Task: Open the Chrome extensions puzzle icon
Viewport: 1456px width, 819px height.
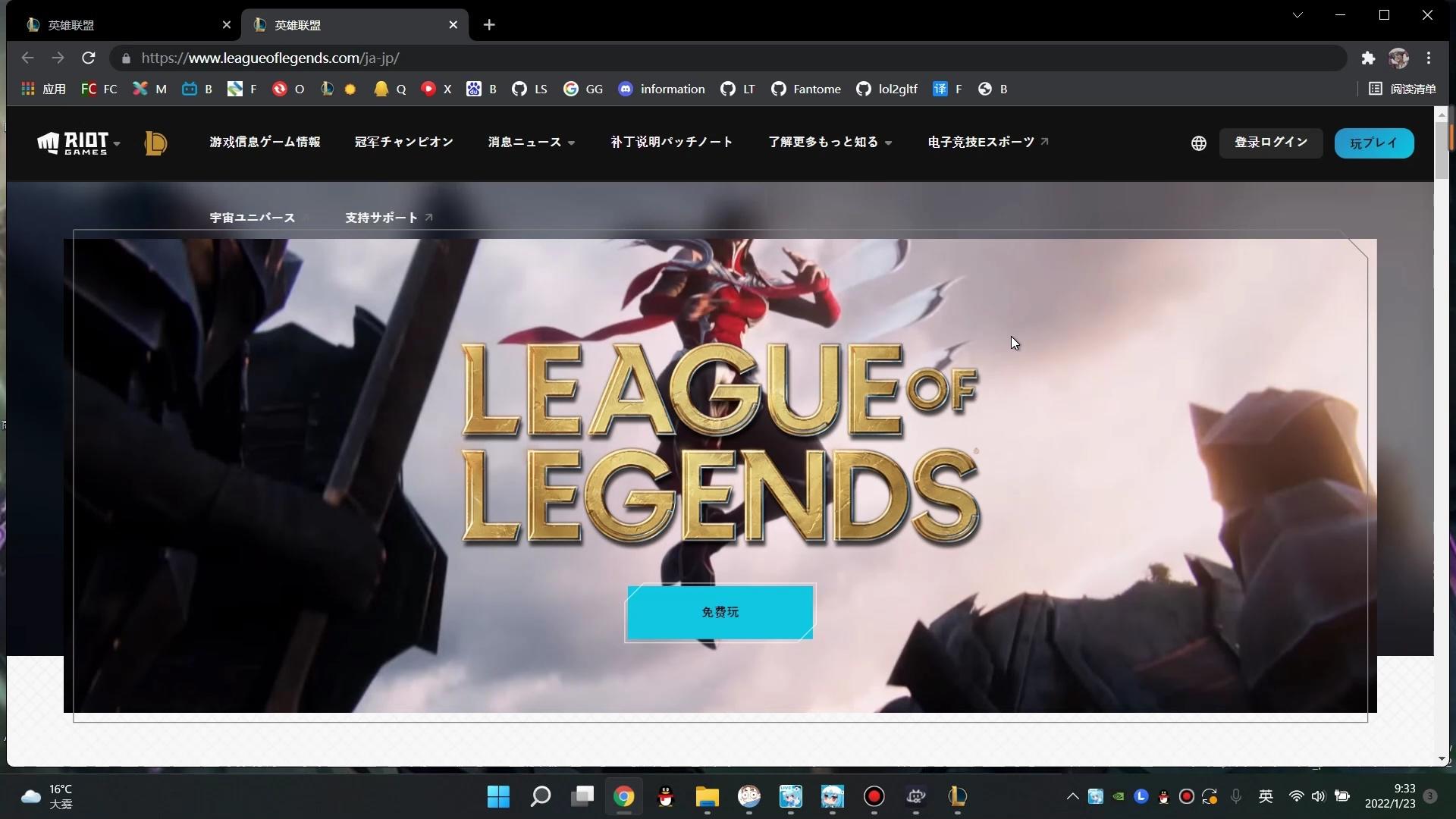Action: point(1368,58)
